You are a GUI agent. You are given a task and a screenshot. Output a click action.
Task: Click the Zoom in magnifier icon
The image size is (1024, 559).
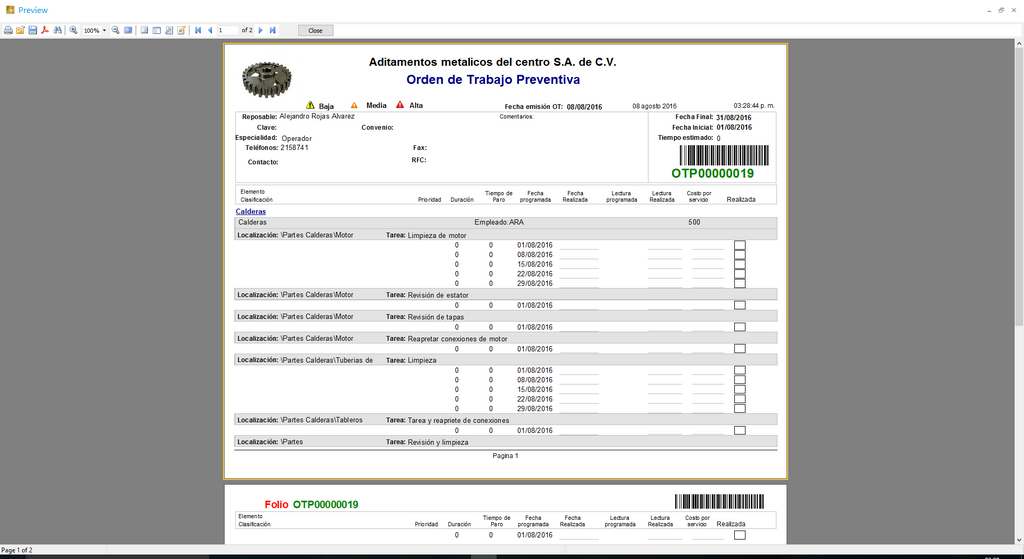pos(73,31)
